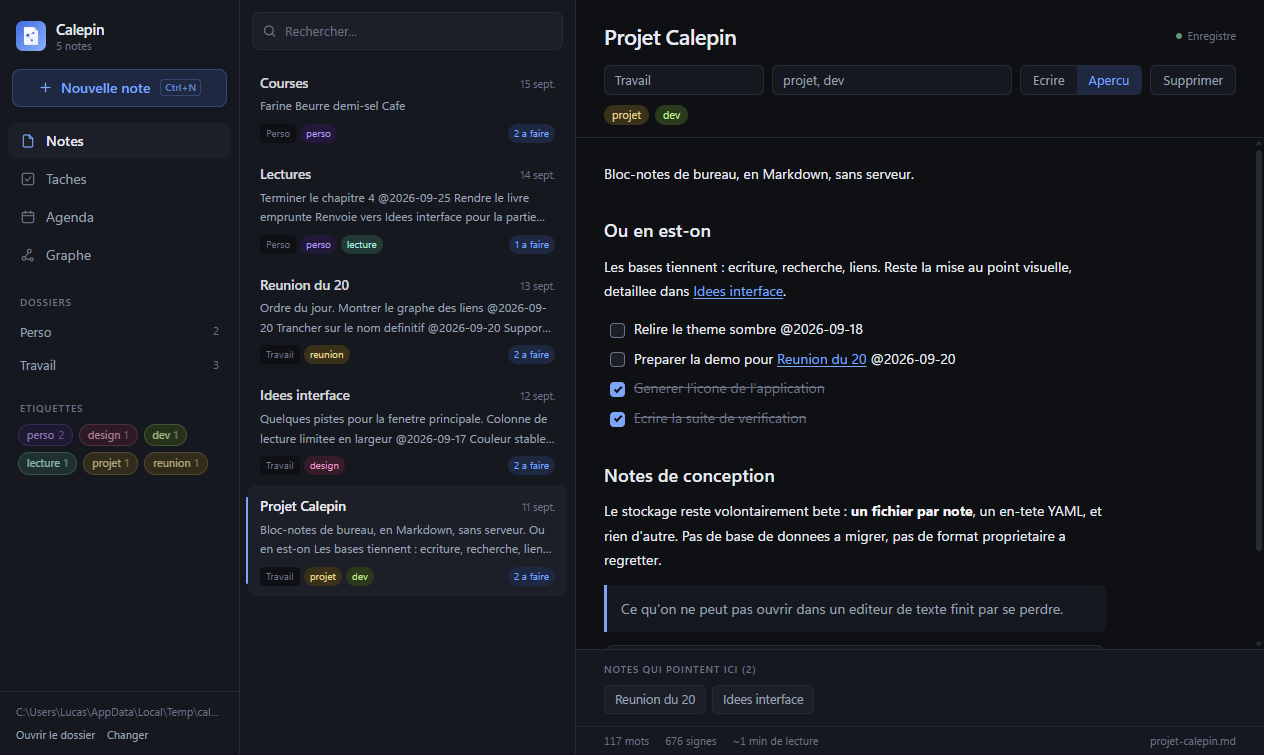Click Ouvrir le dossier
Image resolution: width=1264 pixels, height=755 pixels.
tap(55, 735)
